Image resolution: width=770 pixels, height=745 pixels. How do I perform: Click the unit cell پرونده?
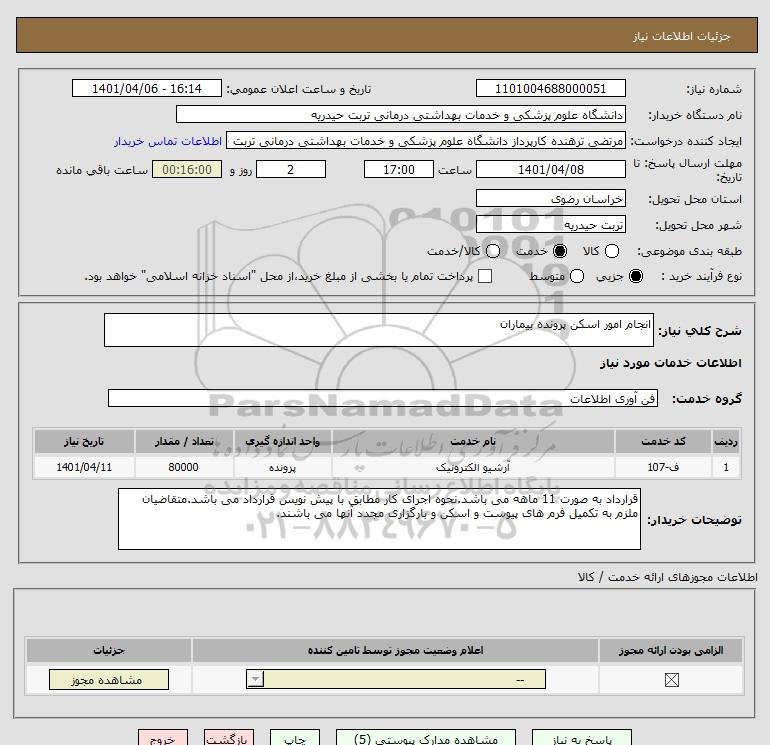tap(282, 467)
